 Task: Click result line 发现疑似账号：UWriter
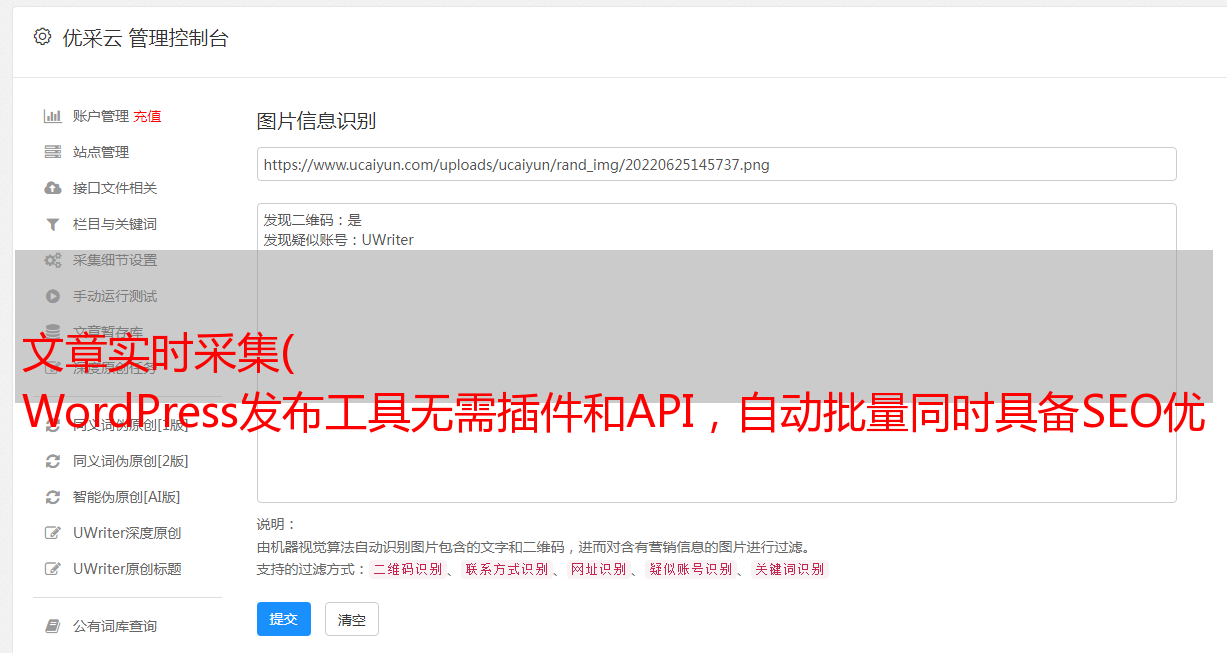pyautogui.click(x=339, y=240)
